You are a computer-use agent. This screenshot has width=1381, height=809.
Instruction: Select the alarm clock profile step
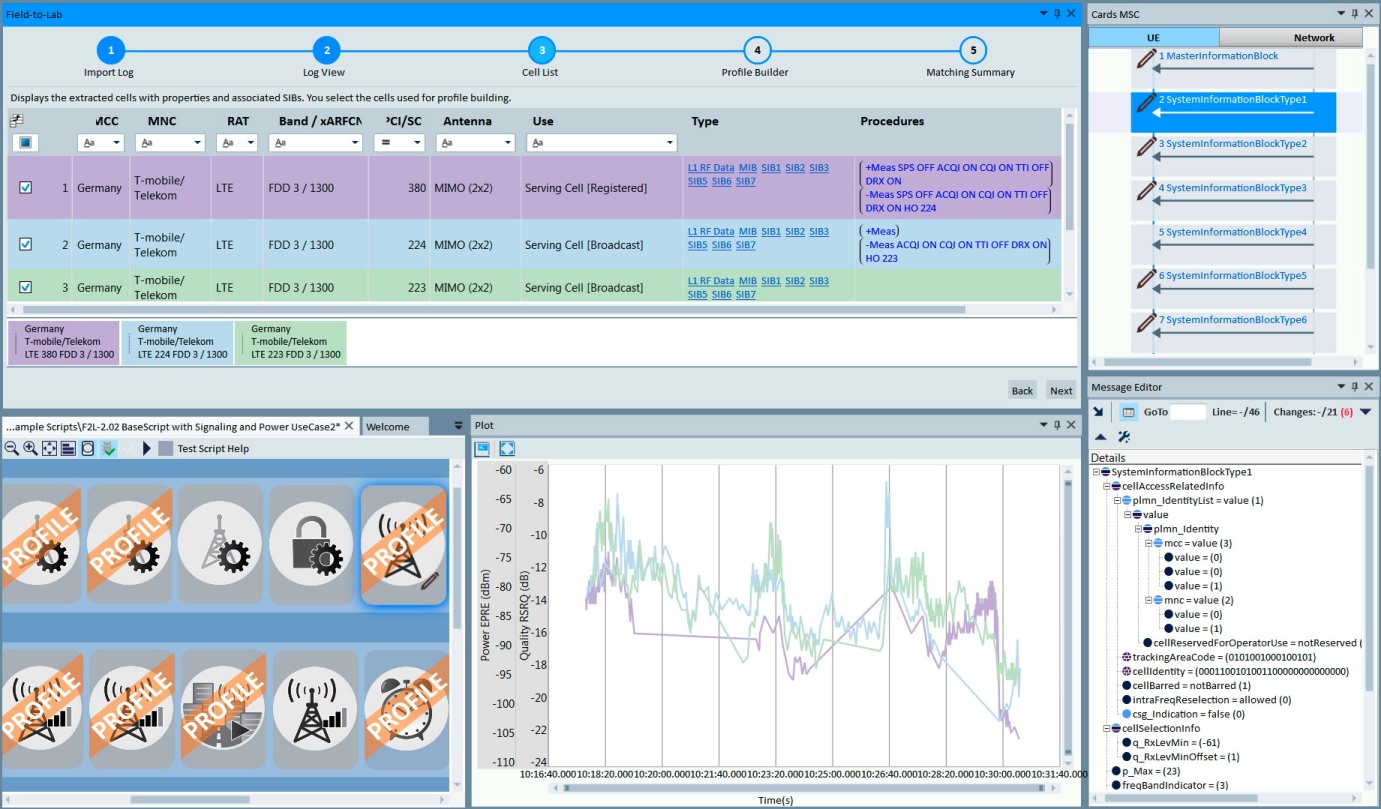(x=405, y=710)
